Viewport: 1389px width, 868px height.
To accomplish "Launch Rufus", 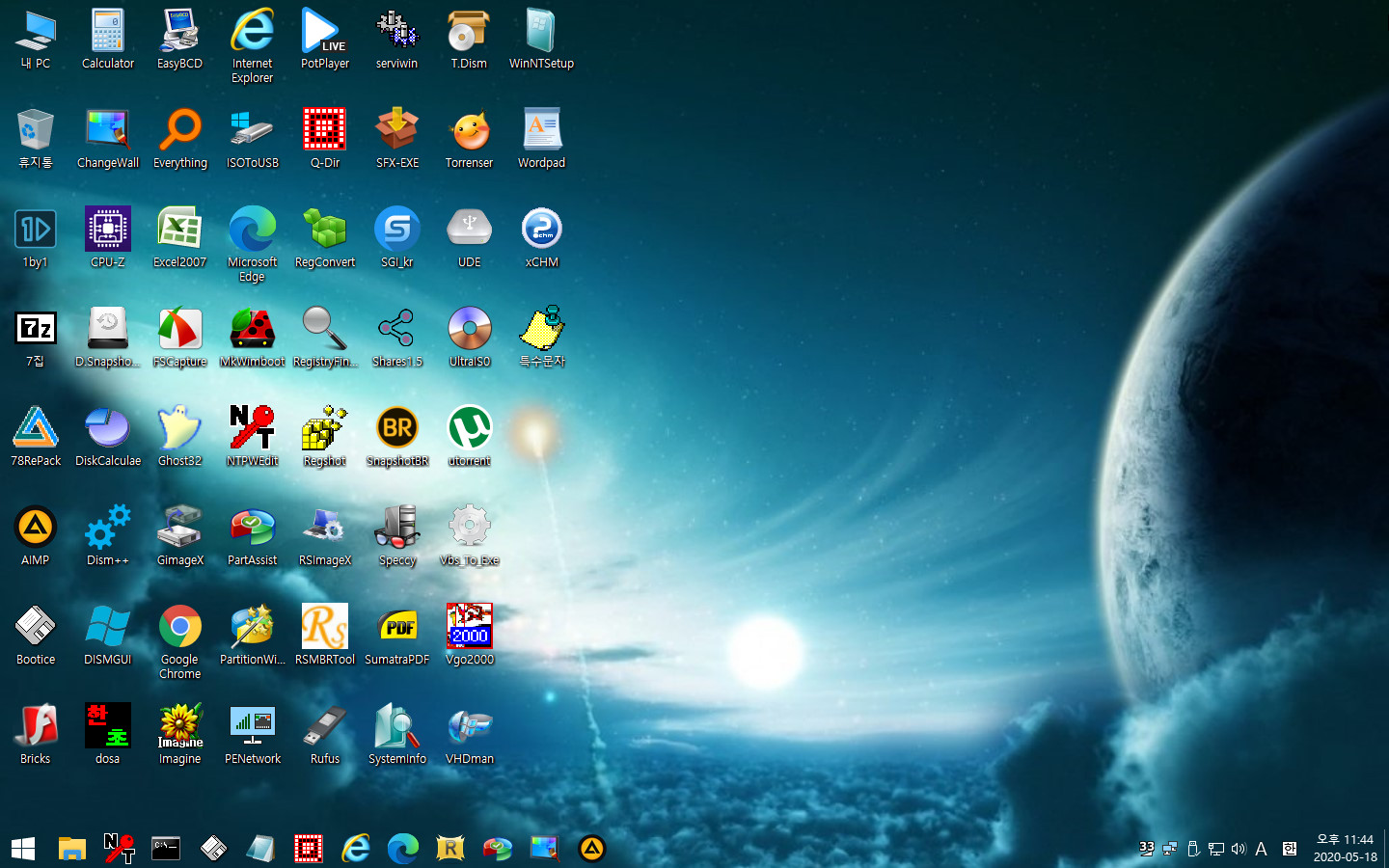I will pos(325,735).
